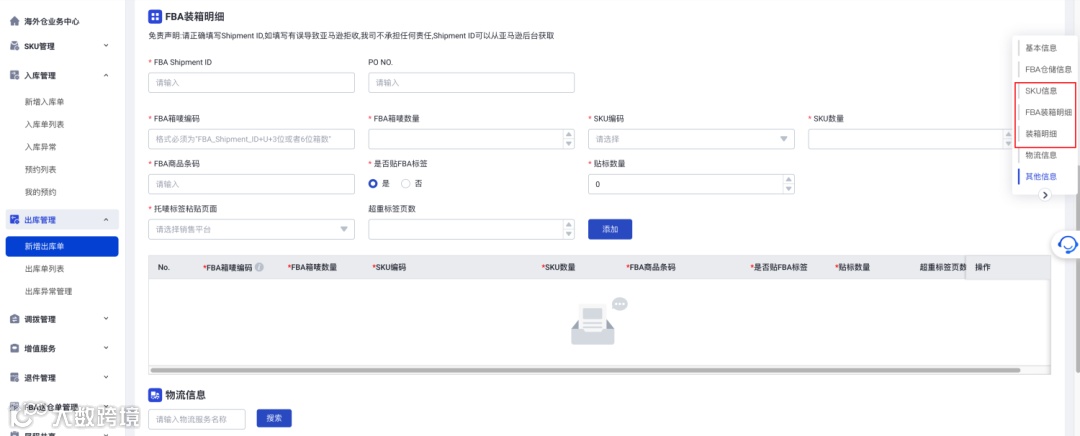Select 否 for 是否贴FBA标签

click(x=405, y=184)
